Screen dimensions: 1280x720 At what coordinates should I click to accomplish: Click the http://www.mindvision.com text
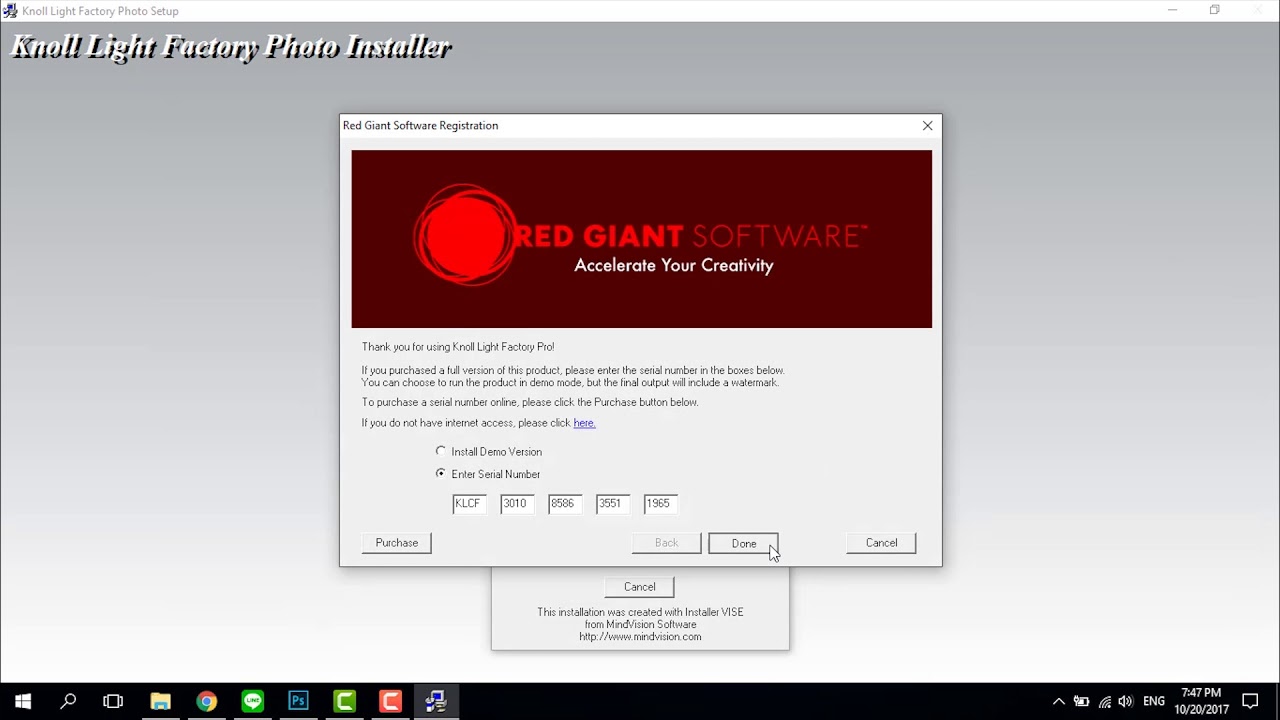click(640, 636)
